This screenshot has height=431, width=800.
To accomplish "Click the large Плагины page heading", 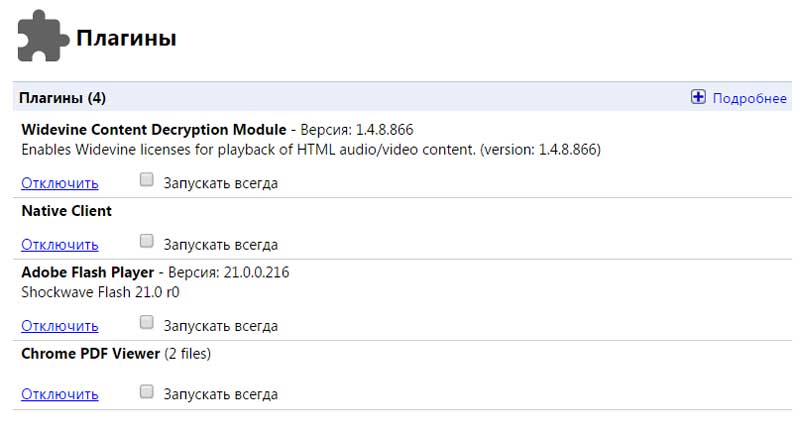I will pos(126,38).
